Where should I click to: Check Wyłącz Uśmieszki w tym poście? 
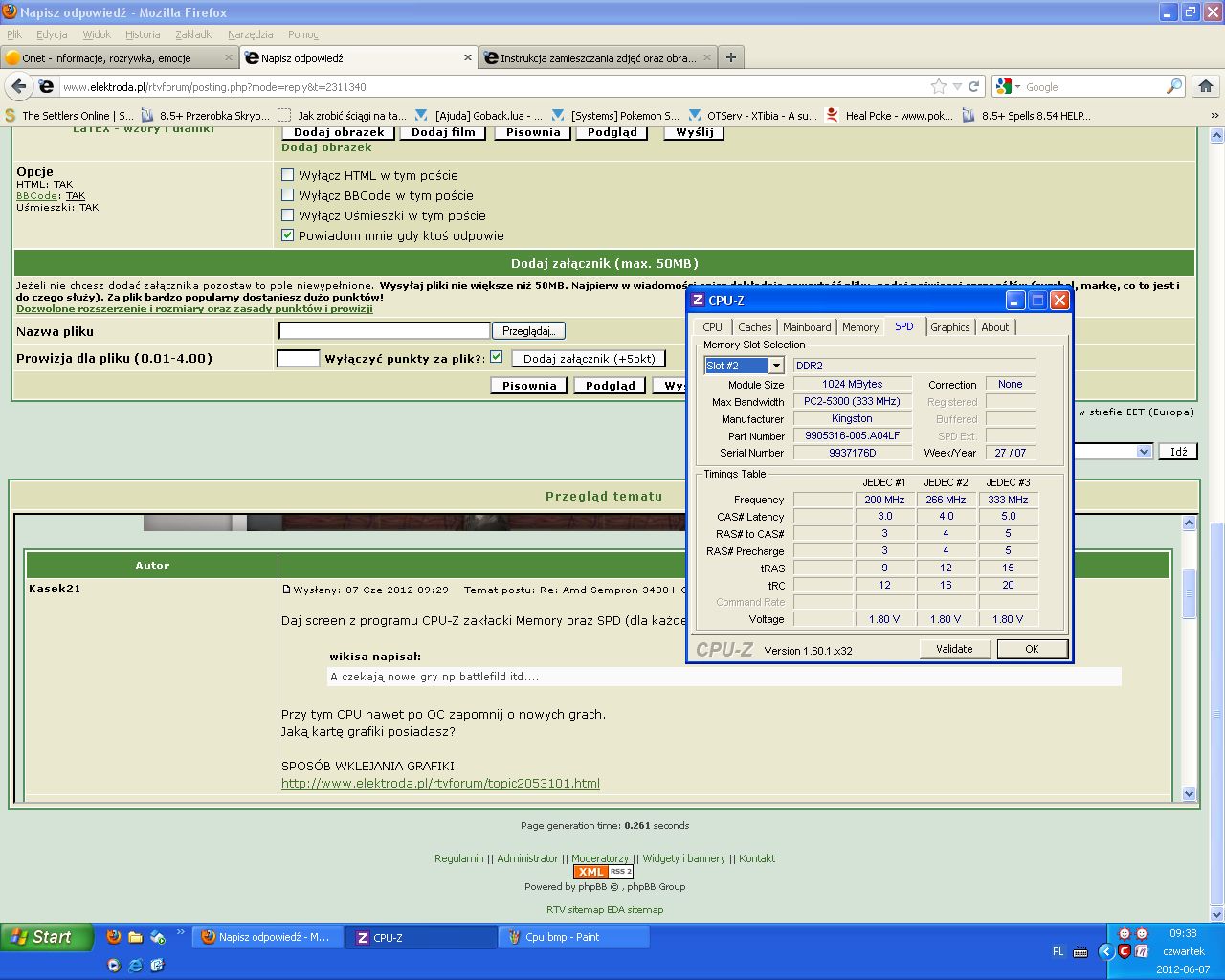[x=287, y=215]
